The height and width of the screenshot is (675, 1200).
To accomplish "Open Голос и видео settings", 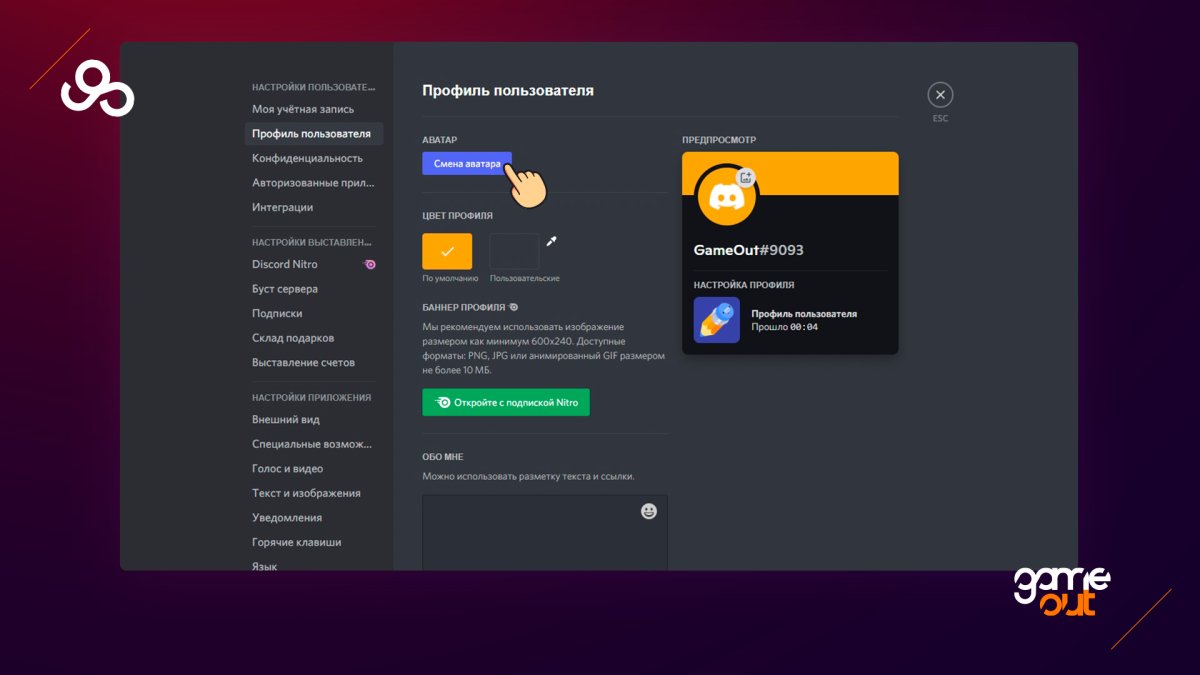I will [x=287, y=468].
